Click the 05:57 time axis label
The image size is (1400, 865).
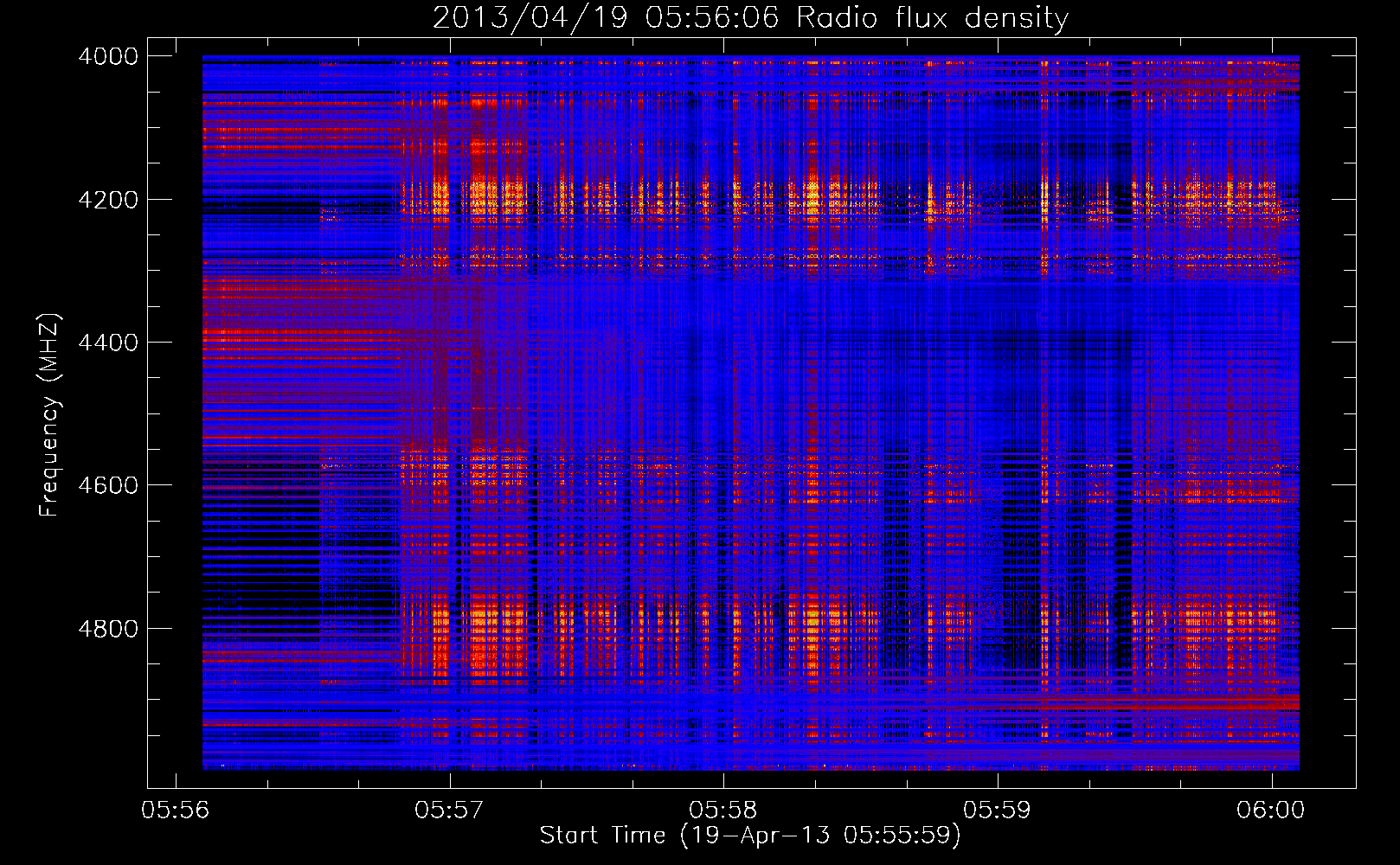450,810
